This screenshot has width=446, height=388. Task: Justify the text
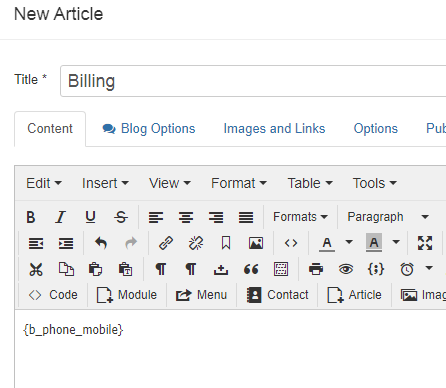pyautogui.click(x=246, y=217)
